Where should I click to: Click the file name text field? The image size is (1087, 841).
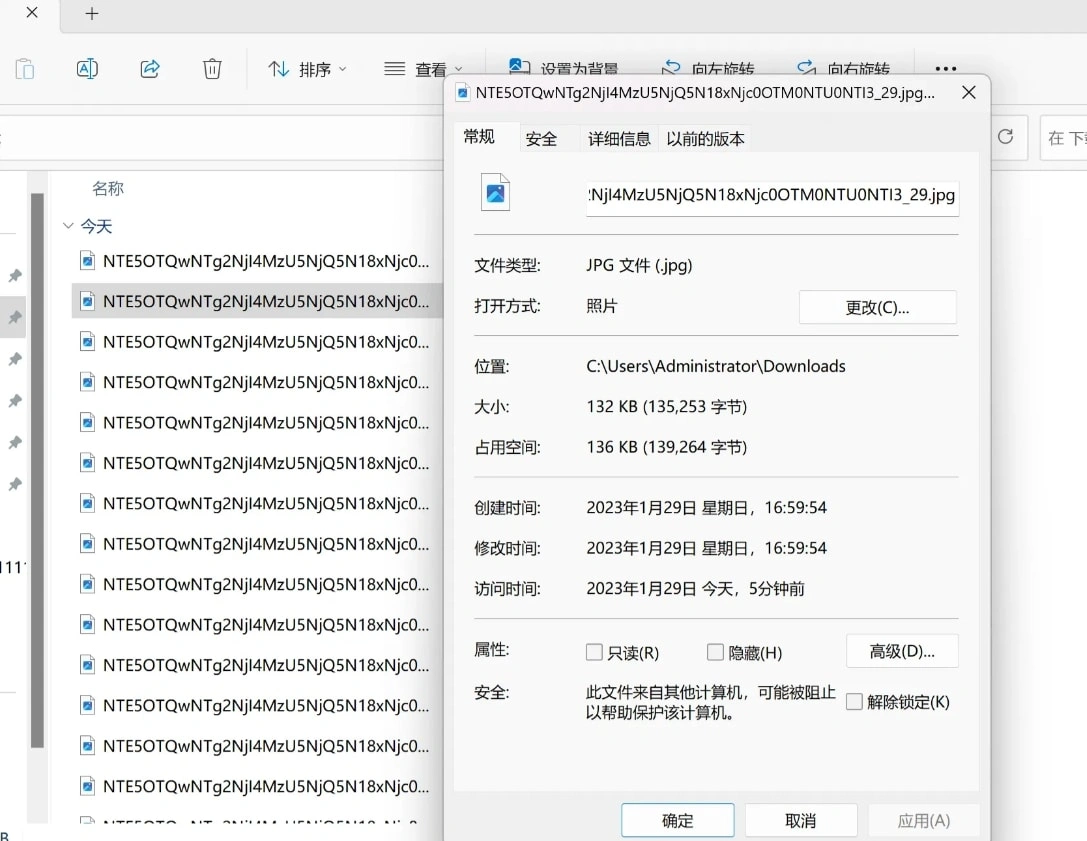click(x=772, y=195)
